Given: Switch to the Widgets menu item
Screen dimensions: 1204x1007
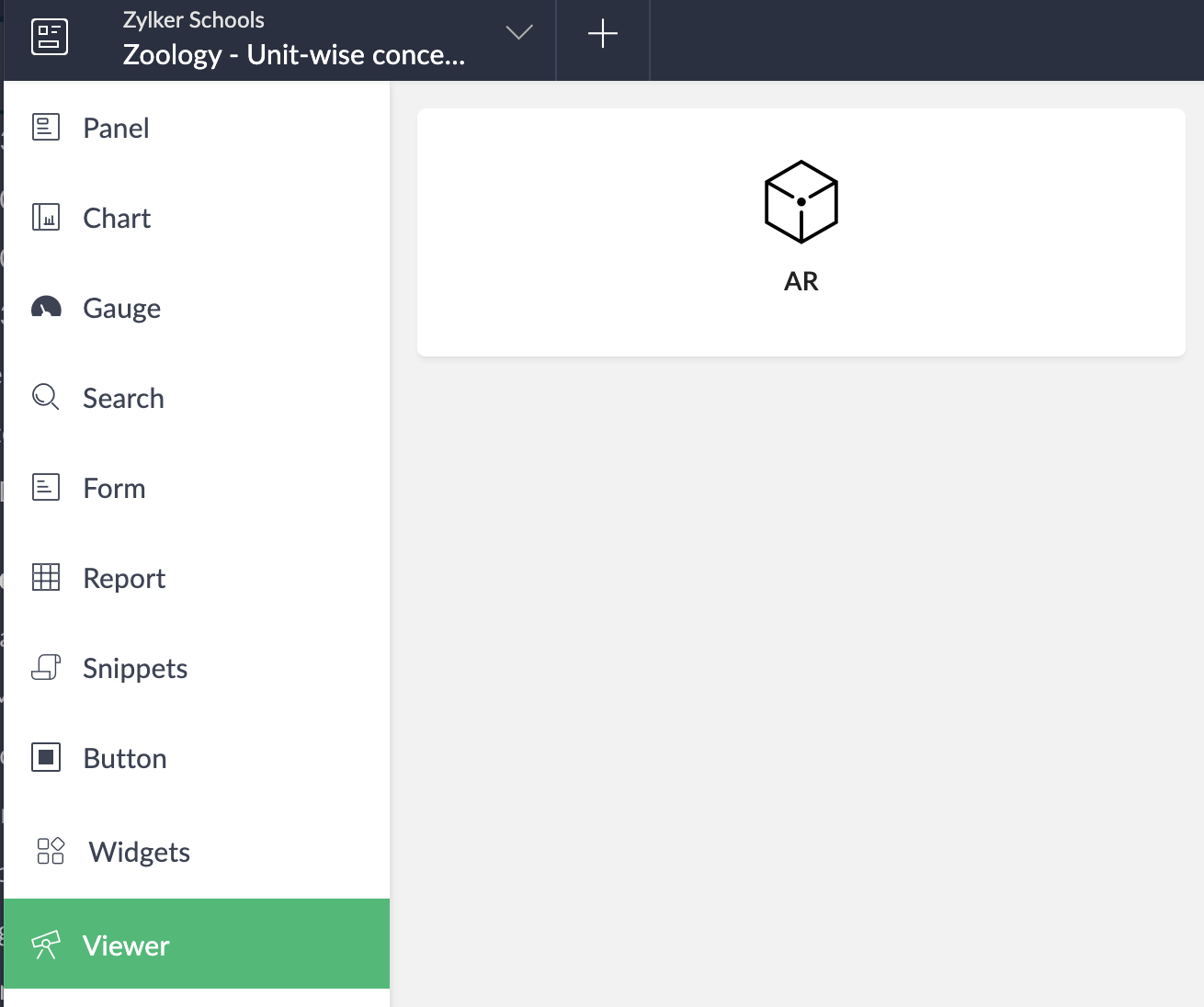Looking at the screenshot, I should pos(197,852).
